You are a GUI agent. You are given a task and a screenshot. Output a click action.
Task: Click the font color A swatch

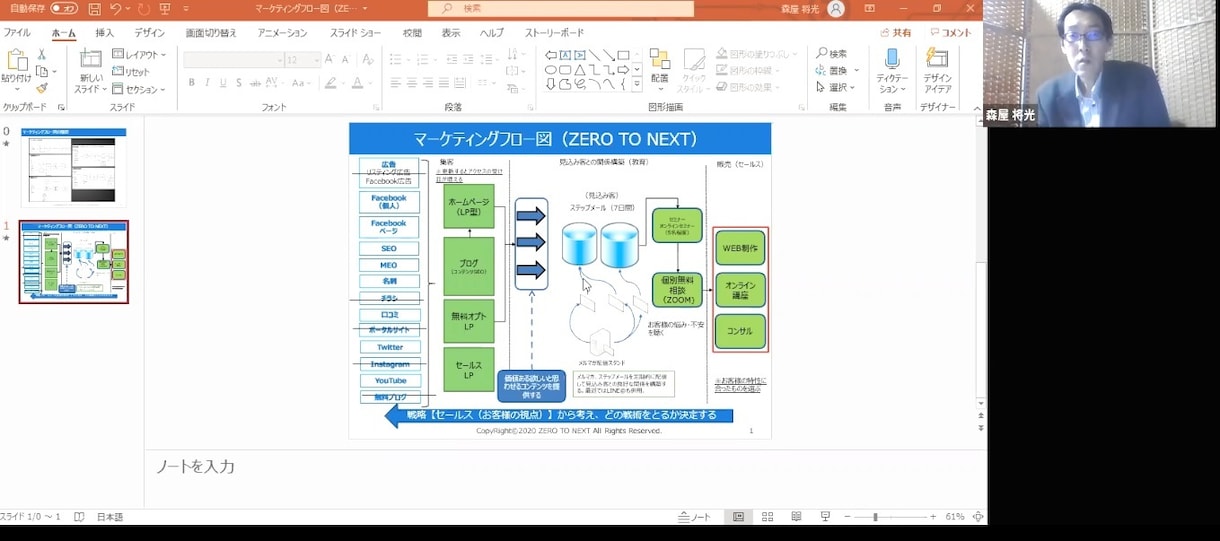[357, 83]
